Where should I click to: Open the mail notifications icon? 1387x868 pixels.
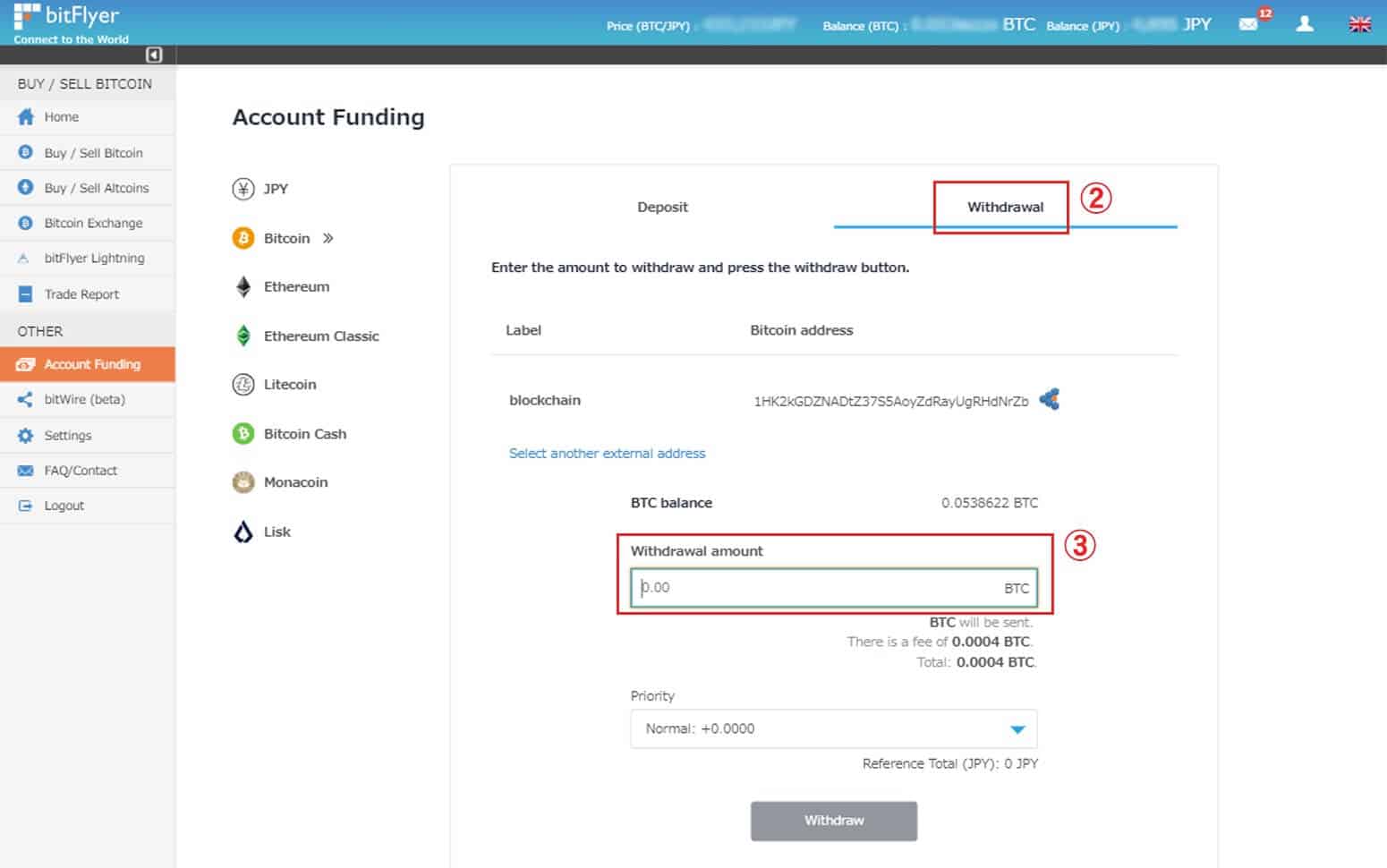pos(1247,24)
